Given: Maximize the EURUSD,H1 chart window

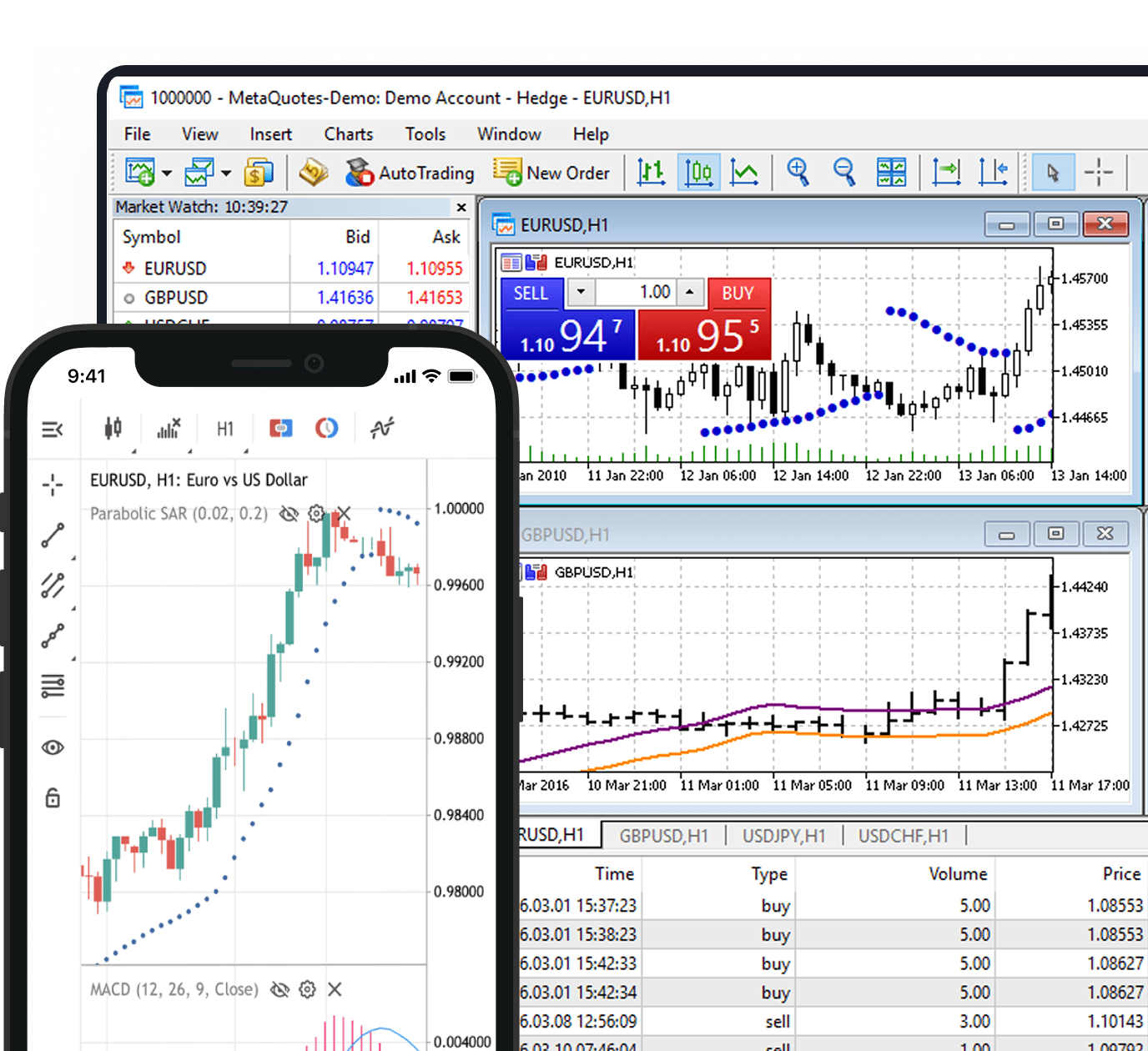Looking at the screenshot, I should [1055, 224].
